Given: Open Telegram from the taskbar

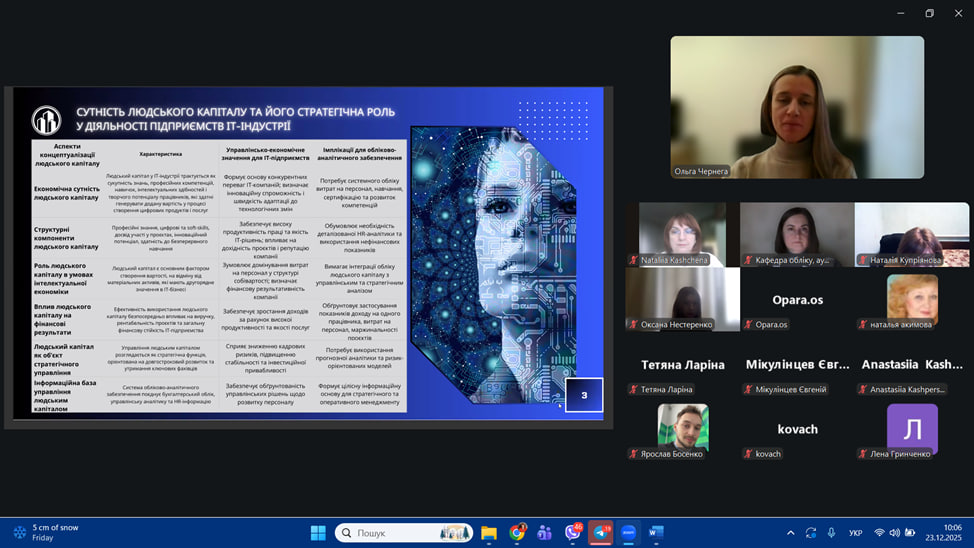Looking at the screenshot, I should [600, 533].
